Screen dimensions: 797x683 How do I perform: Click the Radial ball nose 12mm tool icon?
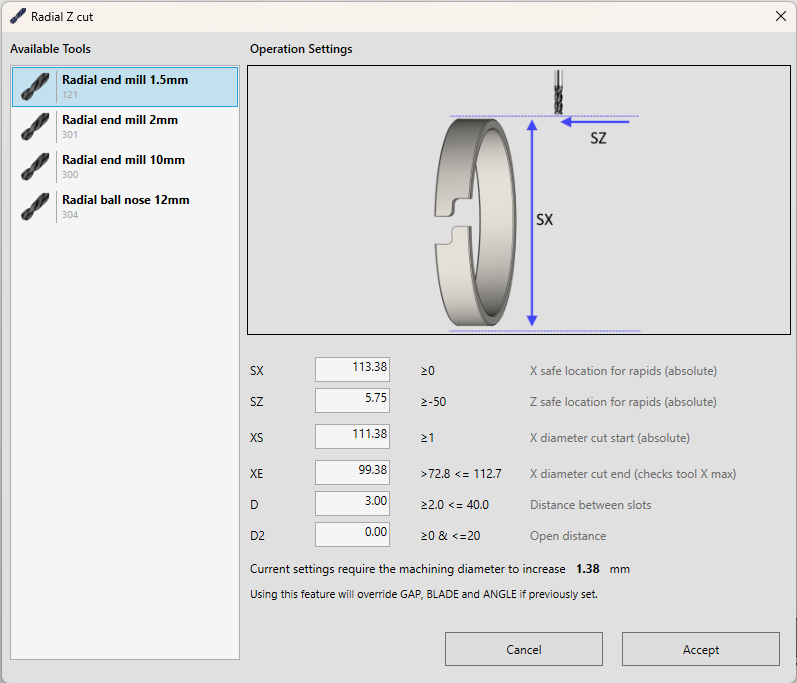(x=35, y=207)
